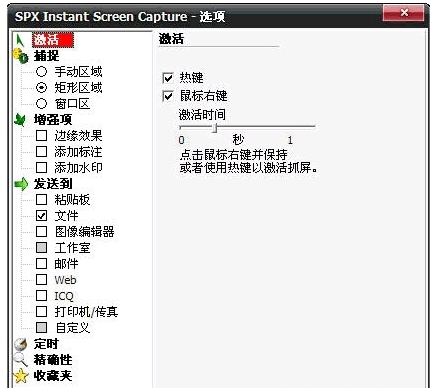430x388 pixels.
Task: Click the 激活时间 slider thumb
Action: (x=215, y=127)
